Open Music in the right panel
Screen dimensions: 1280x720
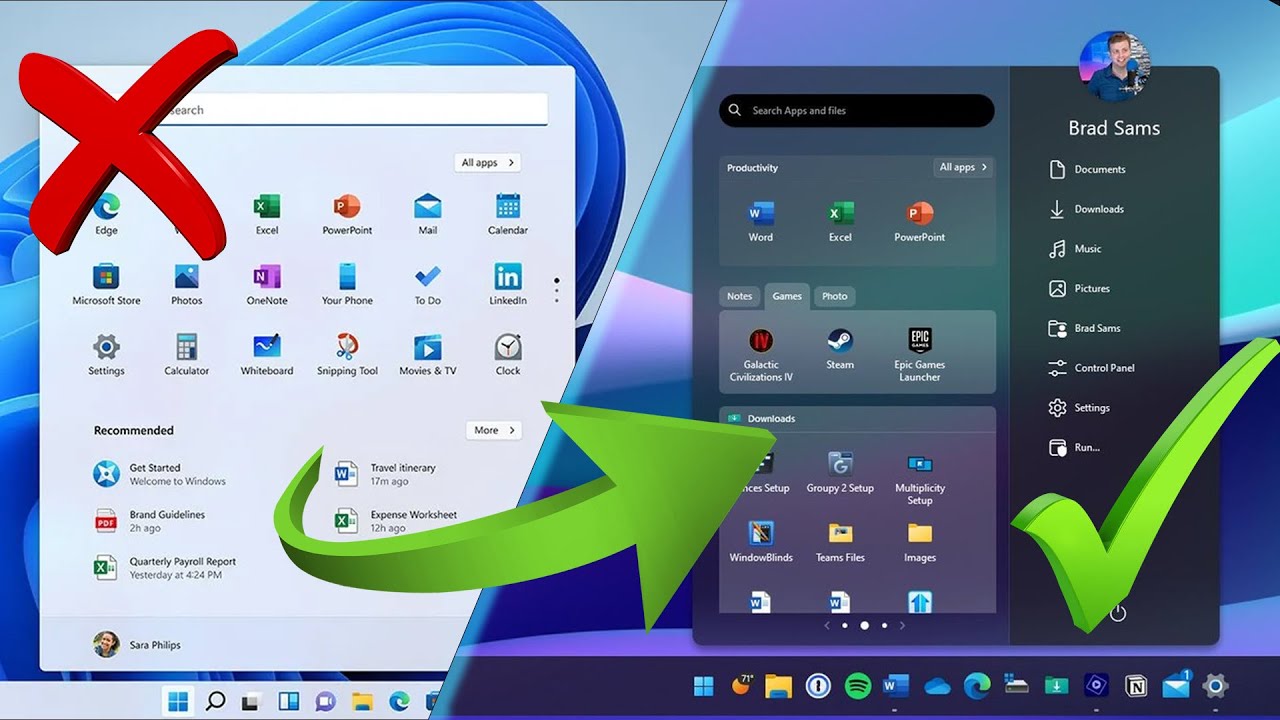coord(1075,249)
